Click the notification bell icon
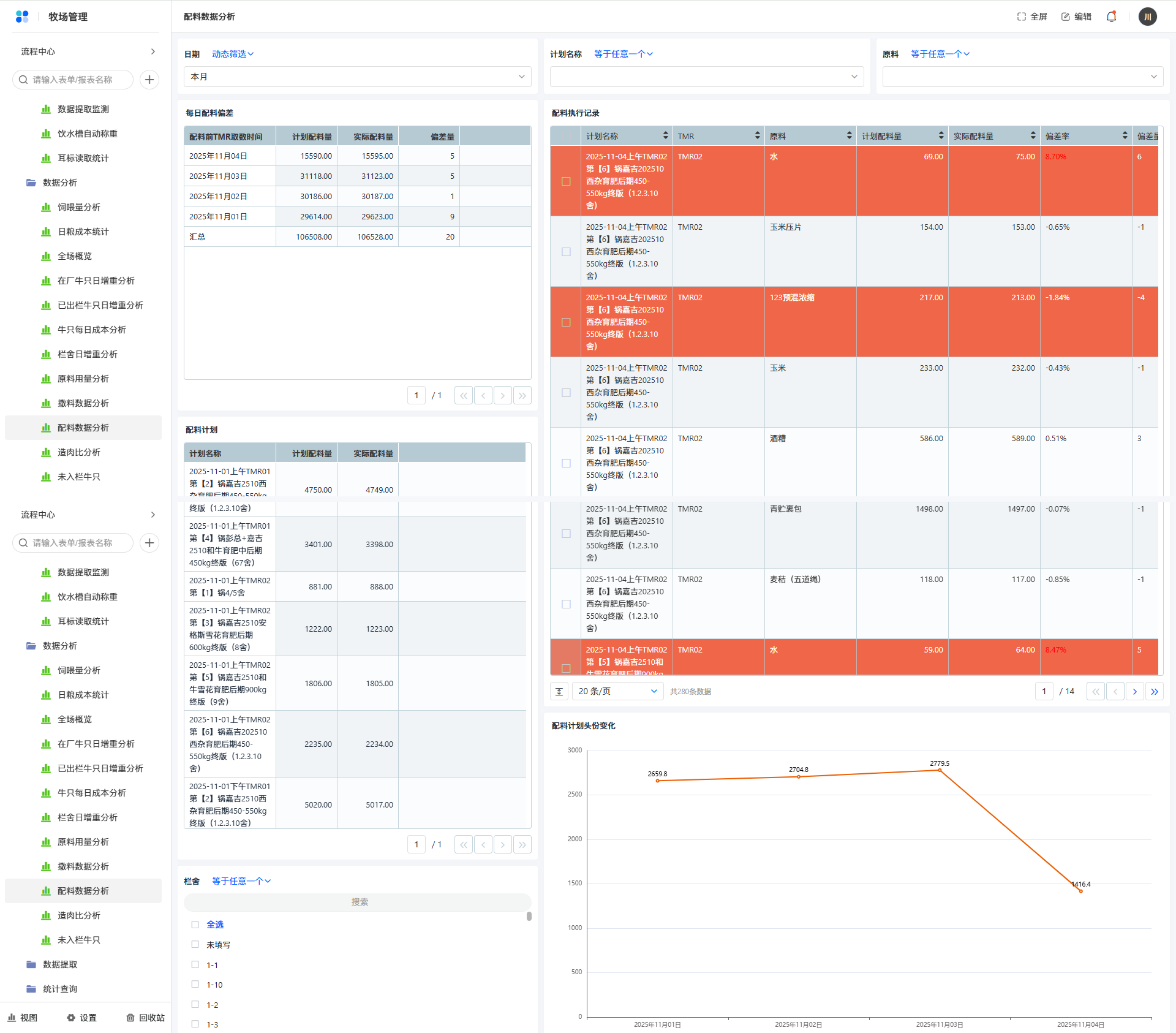 pos(1111,17)
